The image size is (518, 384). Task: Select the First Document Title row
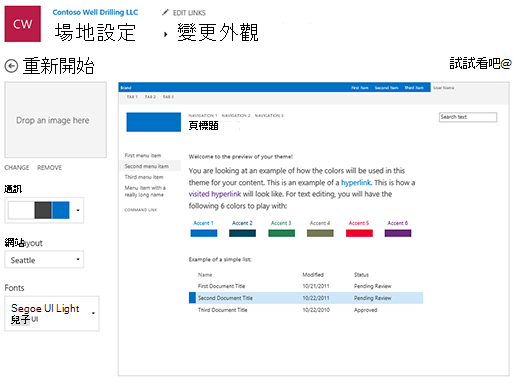pyautogui.click(x=306, y=286)
